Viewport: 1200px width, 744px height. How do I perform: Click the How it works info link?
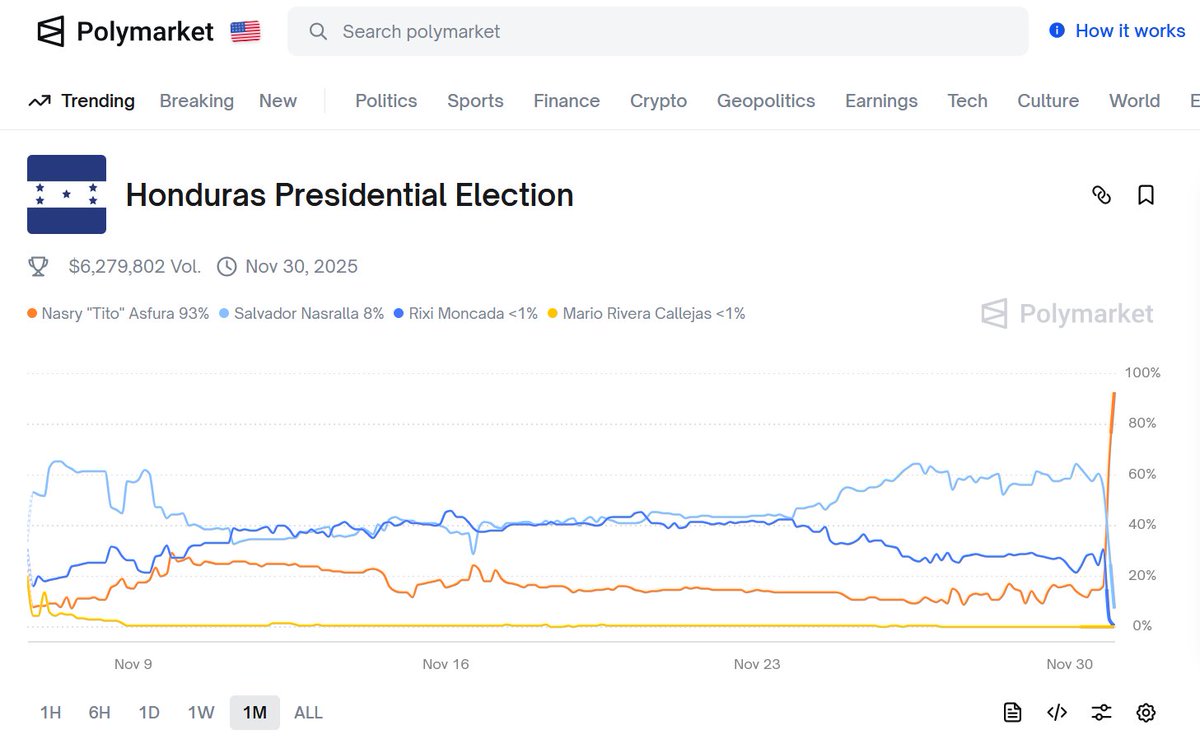pyautogui.click(x=1117, y=31)
